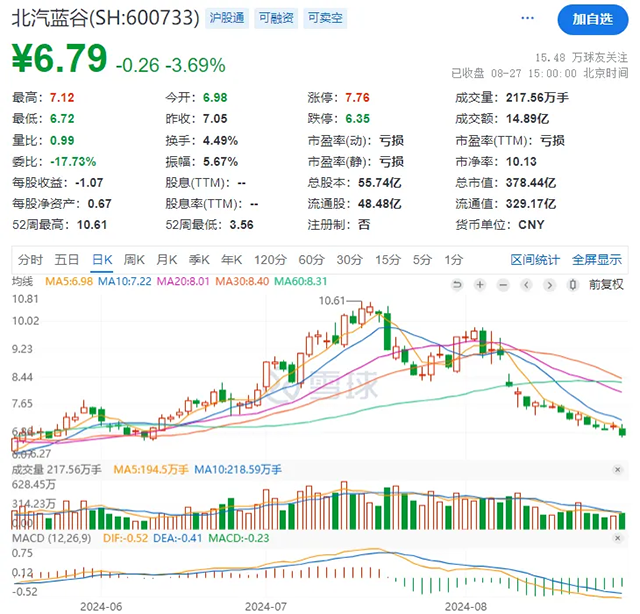The height and width of the screenshot is (614, 640).
Task: Switch to the 五日 chart tab
Action: [67, 260]
